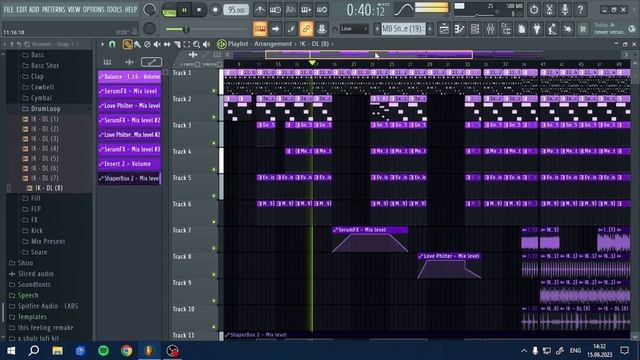Show automation clips in the picker panel
The height and width of the screenshot is (360, 640).
pos(151,62)
